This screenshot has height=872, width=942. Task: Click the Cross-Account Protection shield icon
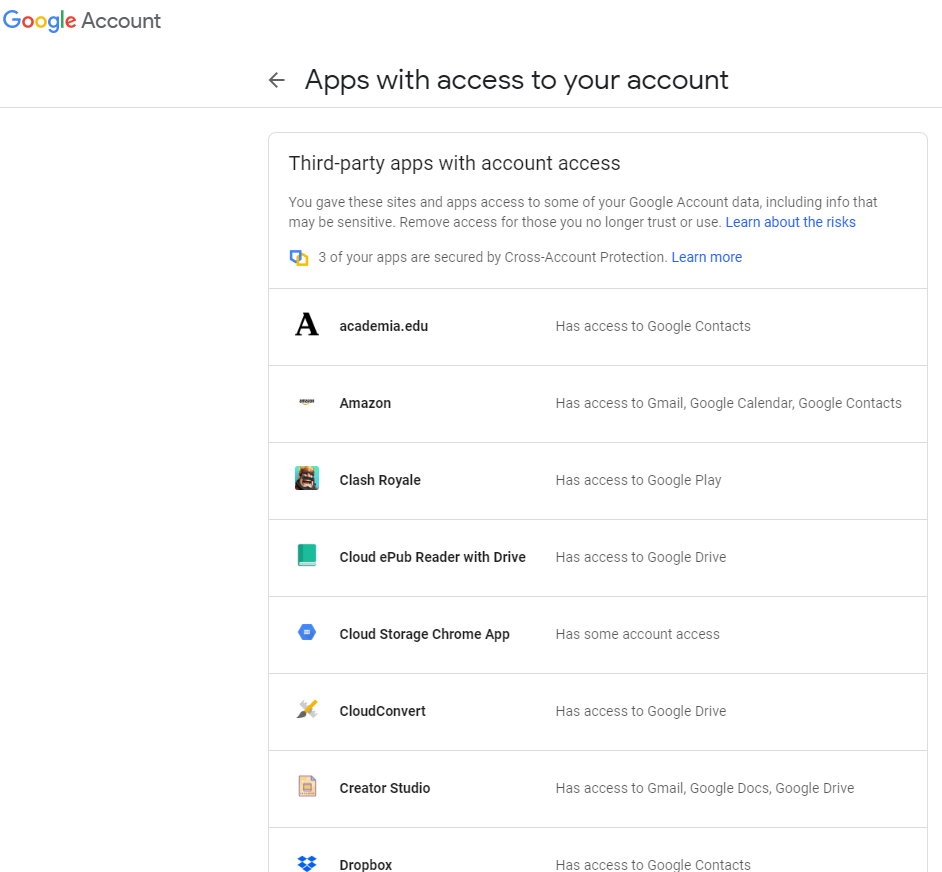298,258
